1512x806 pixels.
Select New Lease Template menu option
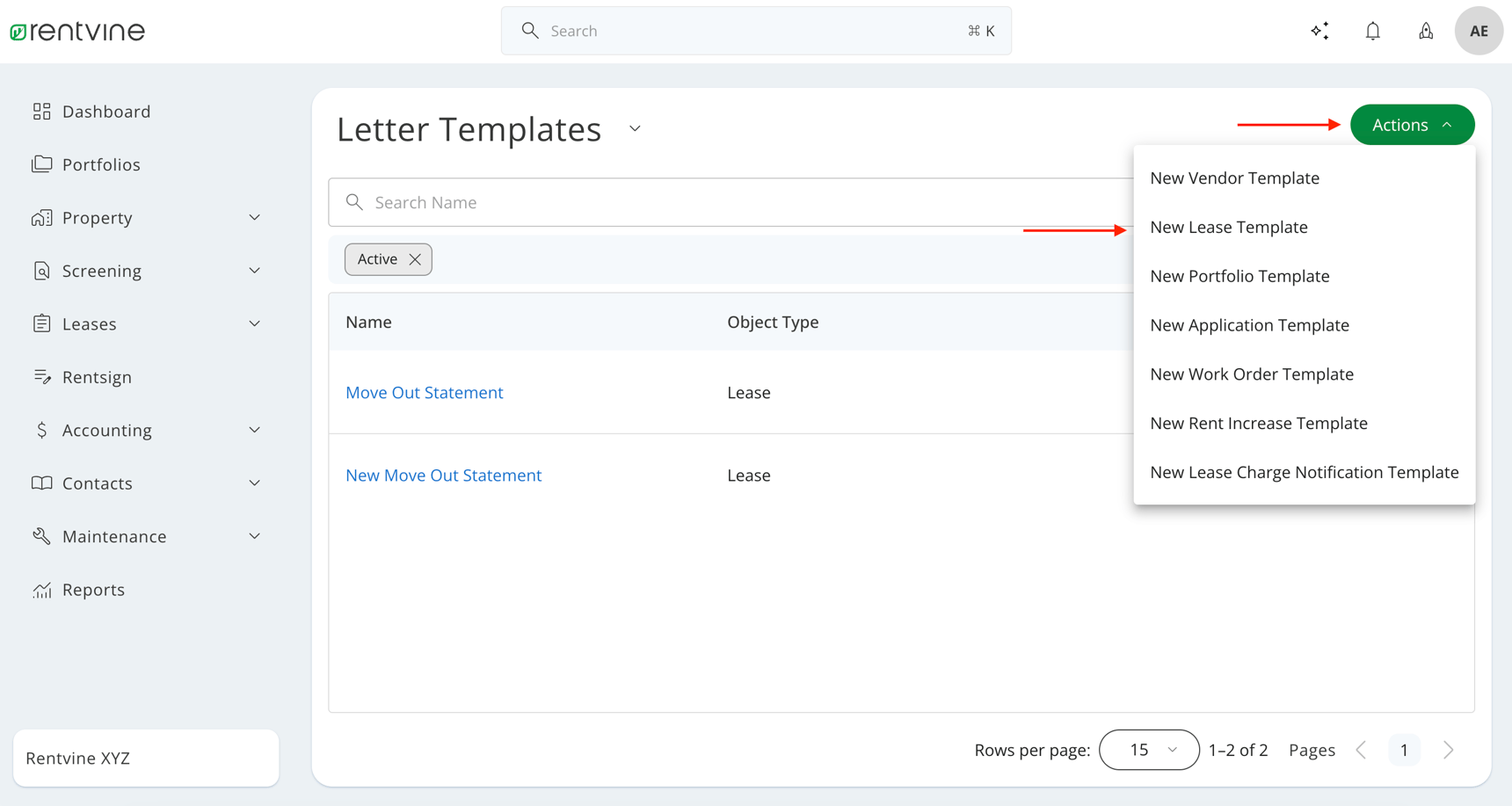click(1228, 227)
